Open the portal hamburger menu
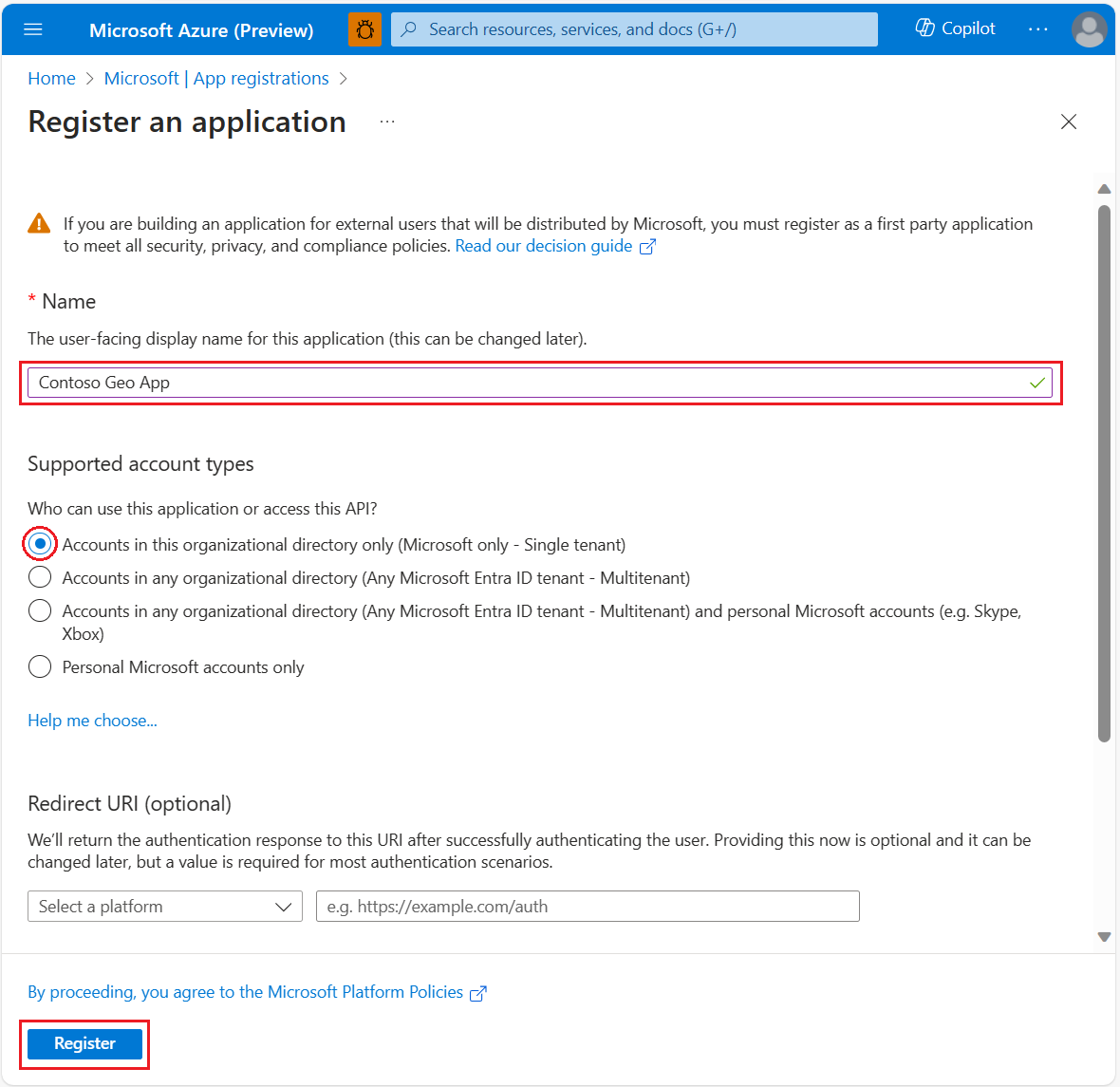 (33, 28)
